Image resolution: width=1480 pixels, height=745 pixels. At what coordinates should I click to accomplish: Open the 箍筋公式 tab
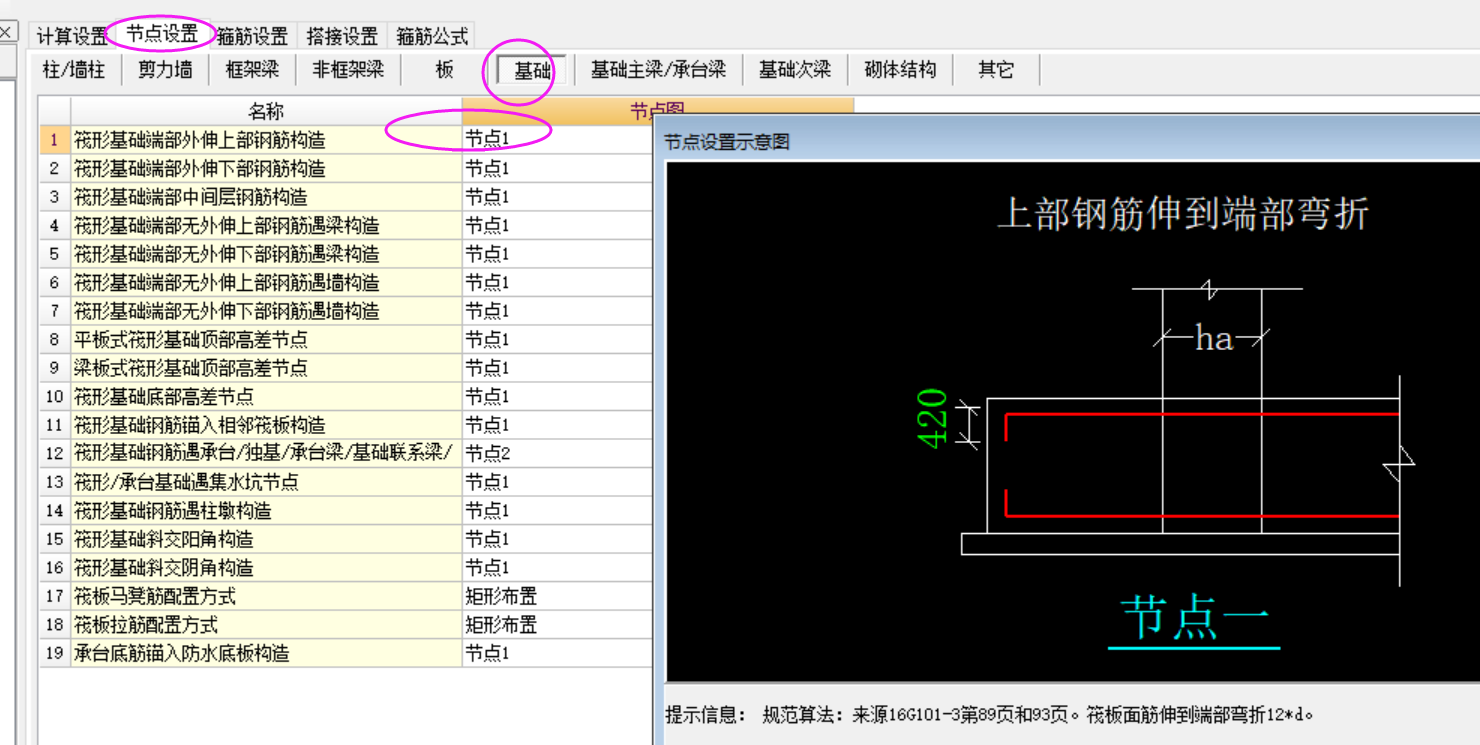point(432,36)
